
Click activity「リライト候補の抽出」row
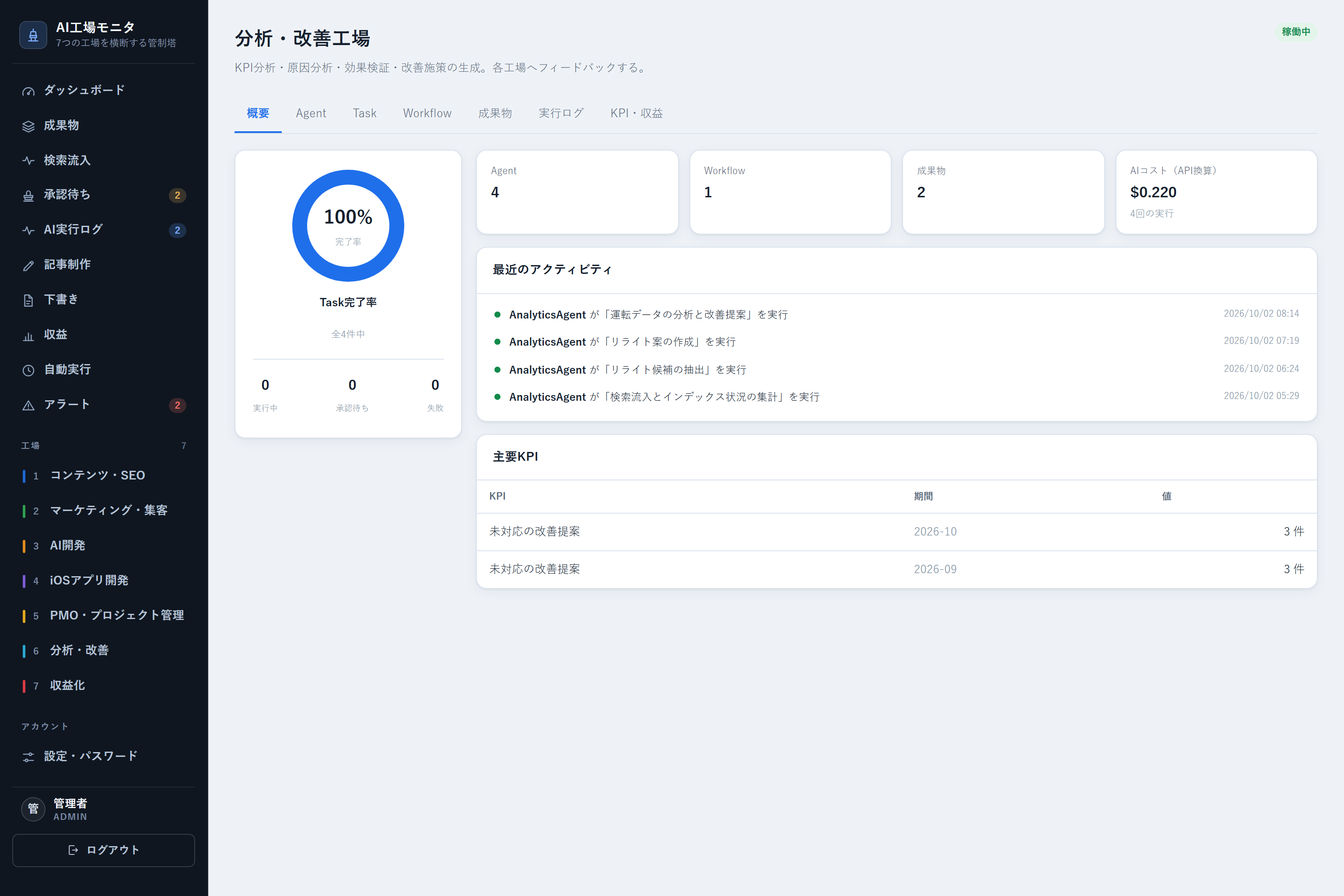[x=896, y=370]
